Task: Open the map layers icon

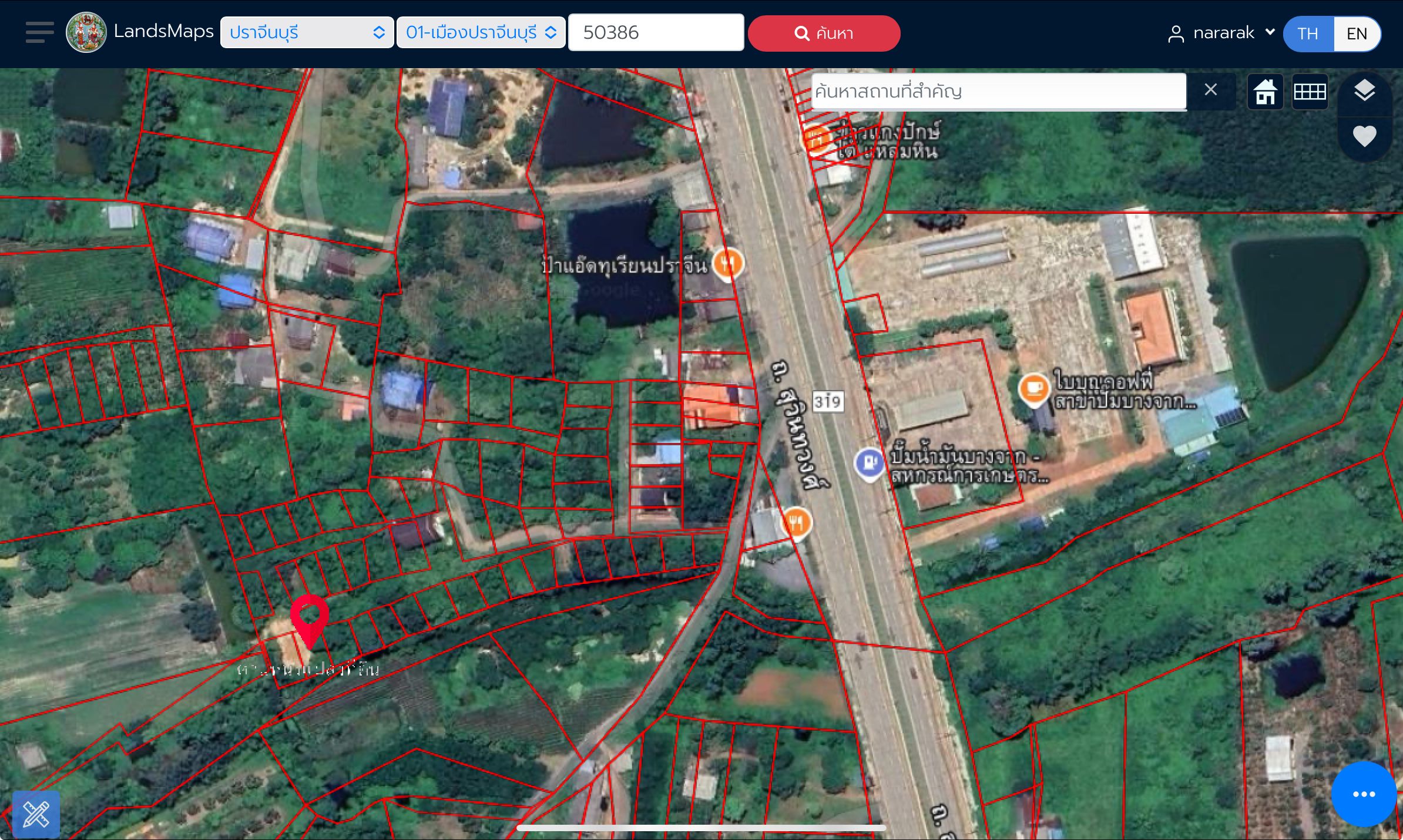Action: (x=1364, y=91)
